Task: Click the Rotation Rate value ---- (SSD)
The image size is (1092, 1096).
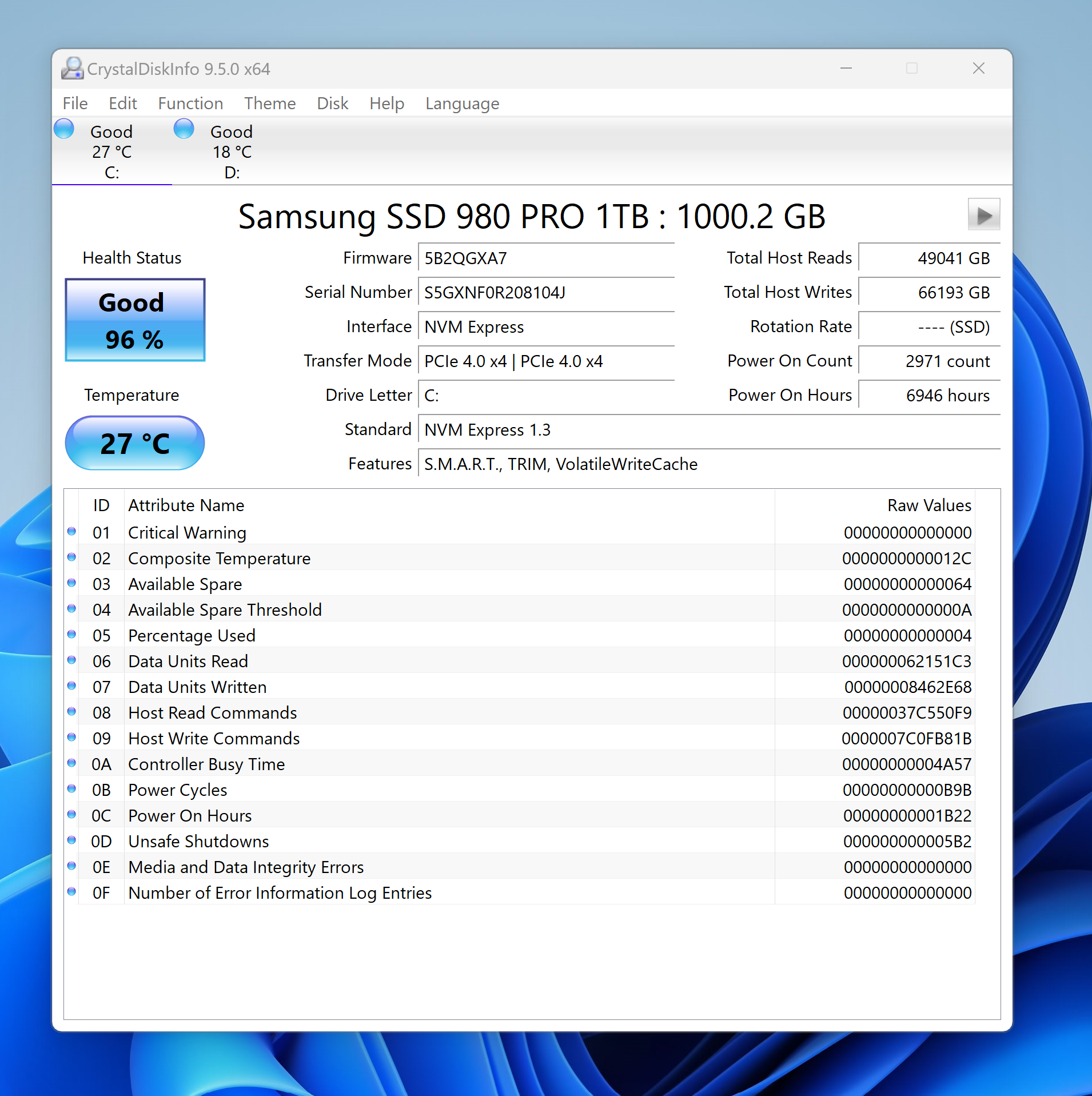Action: (x=930, y=326)
